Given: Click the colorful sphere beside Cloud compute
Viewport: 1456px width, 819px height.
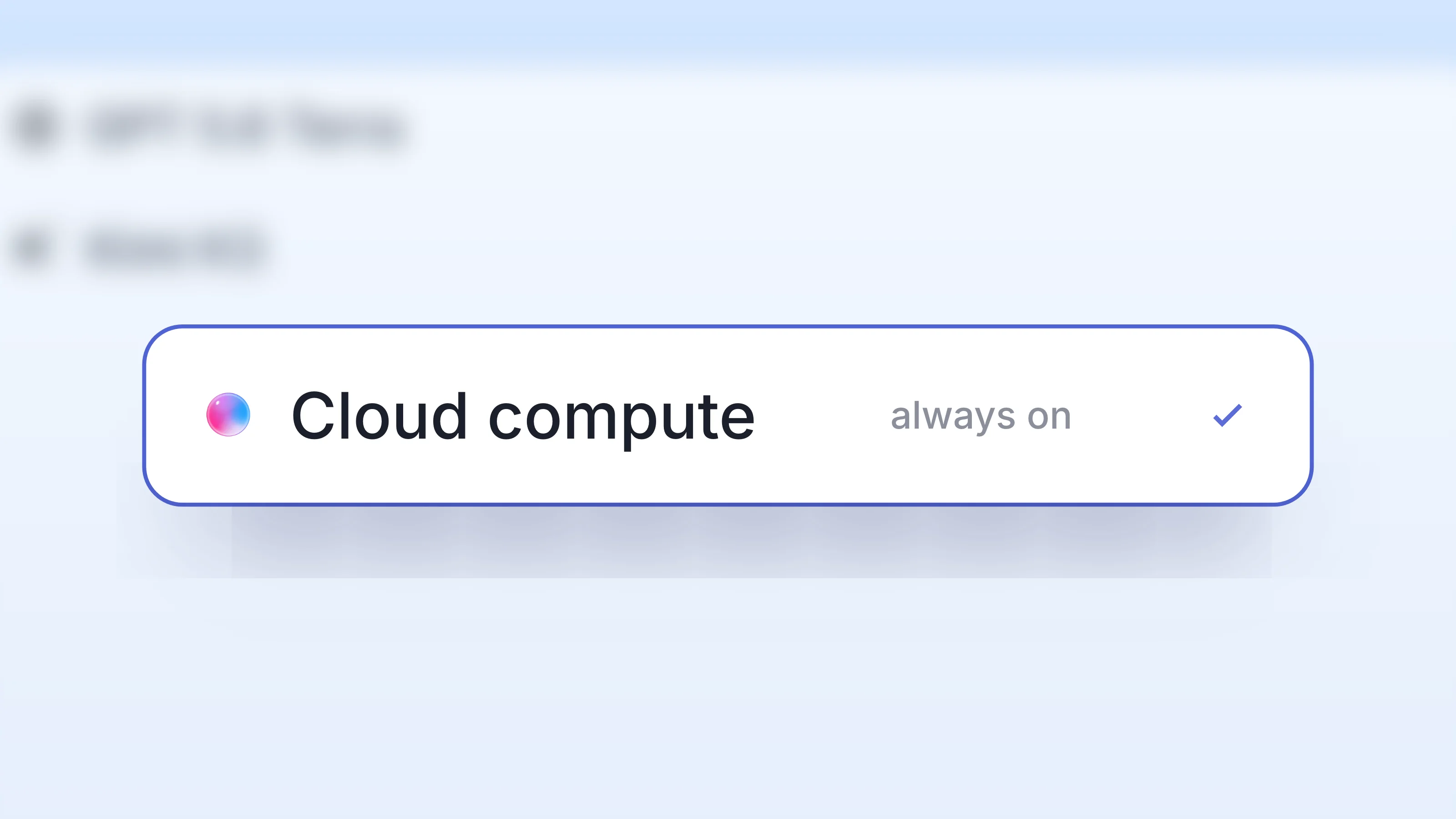Looking at the screenshot, I should pyautogui.click(x=228, y=415).
